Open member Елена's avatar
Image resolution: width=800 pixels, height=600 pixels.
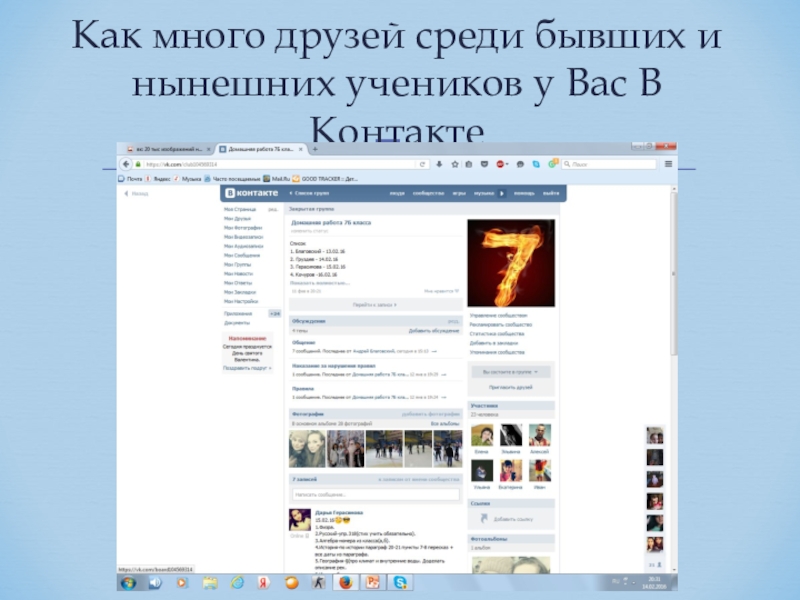(x=482, y=435)
